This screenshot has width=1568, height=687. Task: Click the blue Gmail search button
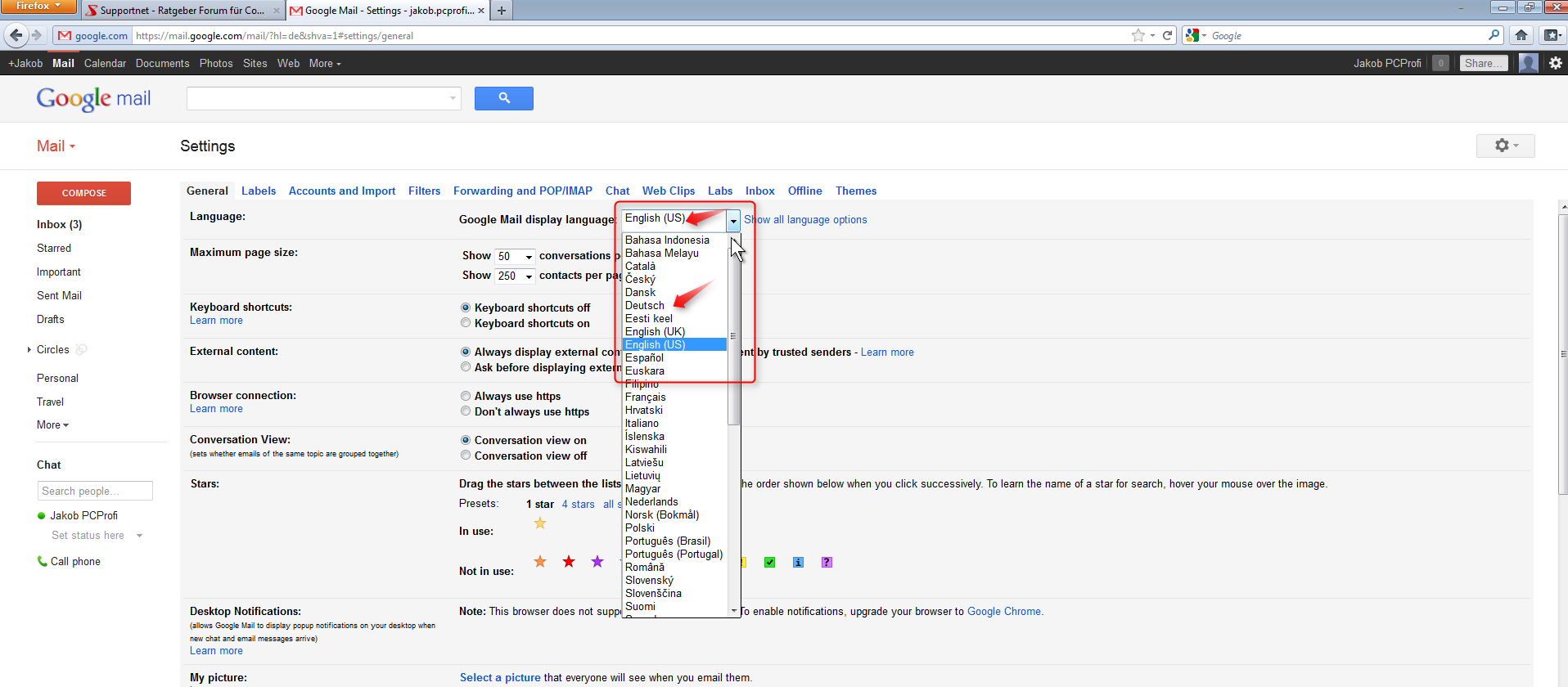(x=504, y=98)
